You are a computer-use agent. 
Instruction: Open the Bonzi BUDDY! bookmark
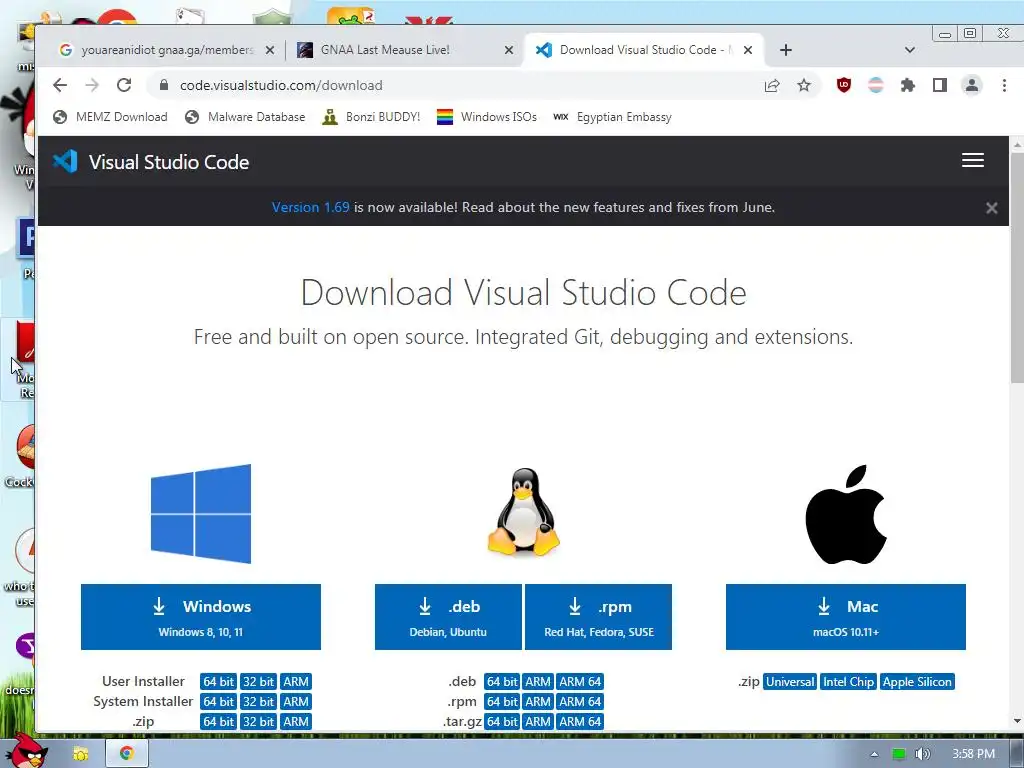[x=372, y=117]
